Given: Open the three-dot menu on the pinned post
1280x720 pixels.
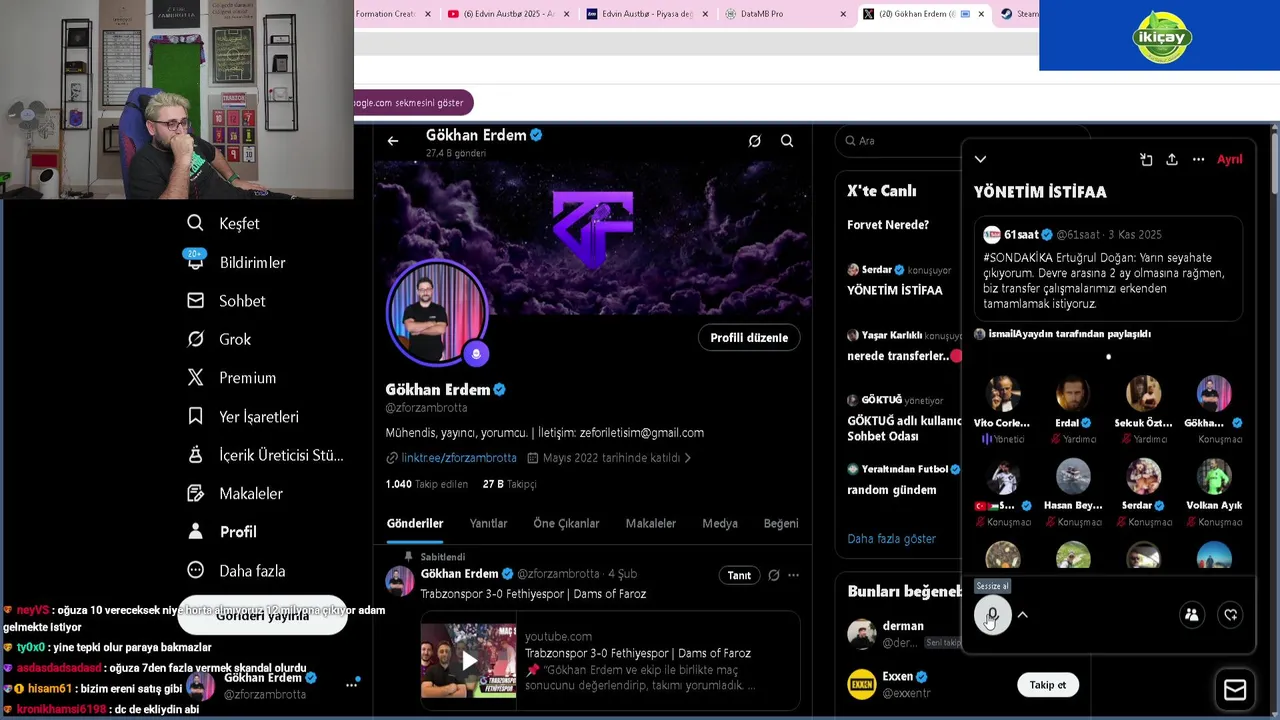Looking at the screenshot, I should click(x=793, y=575).
